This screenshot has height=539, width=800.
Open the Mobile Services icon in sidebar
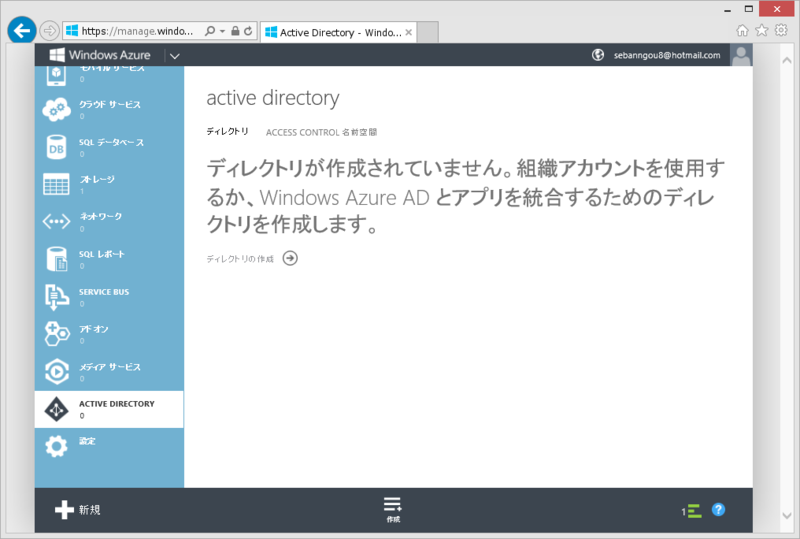pyautogui.click(x=56, y=76)
